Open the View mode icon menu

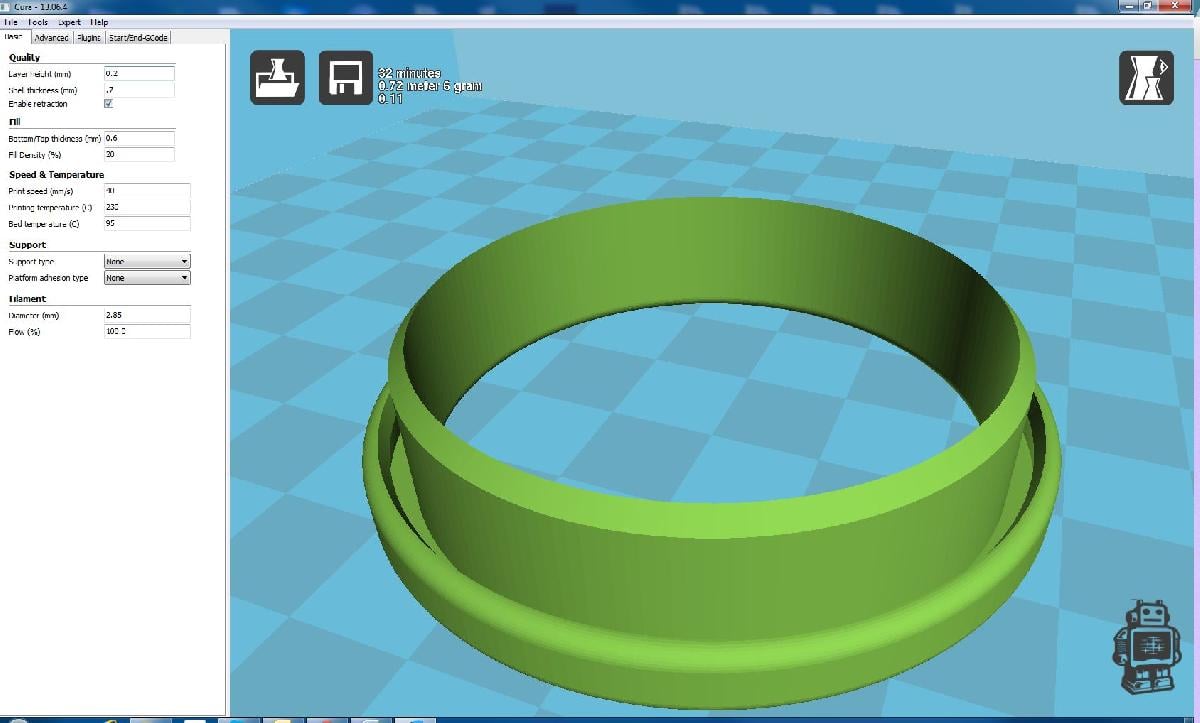1146,78
